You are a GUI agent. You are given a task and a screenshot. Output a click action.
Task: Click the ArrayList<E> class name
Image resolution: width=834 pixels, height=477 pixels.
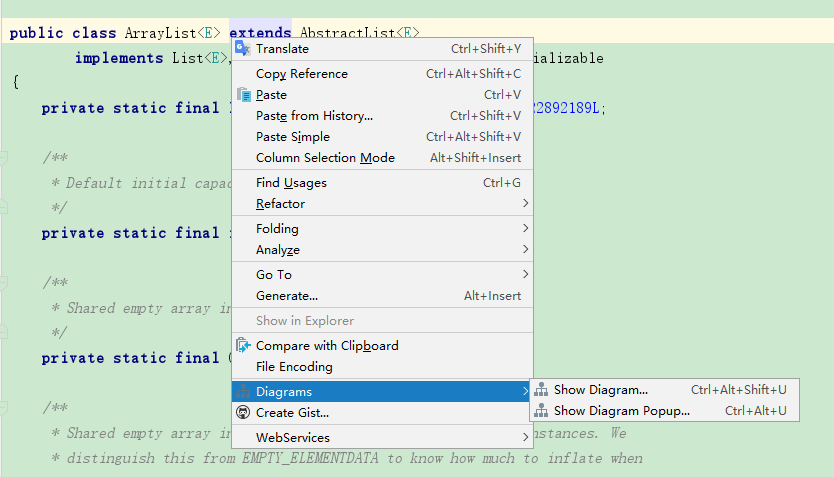(172, 33)
